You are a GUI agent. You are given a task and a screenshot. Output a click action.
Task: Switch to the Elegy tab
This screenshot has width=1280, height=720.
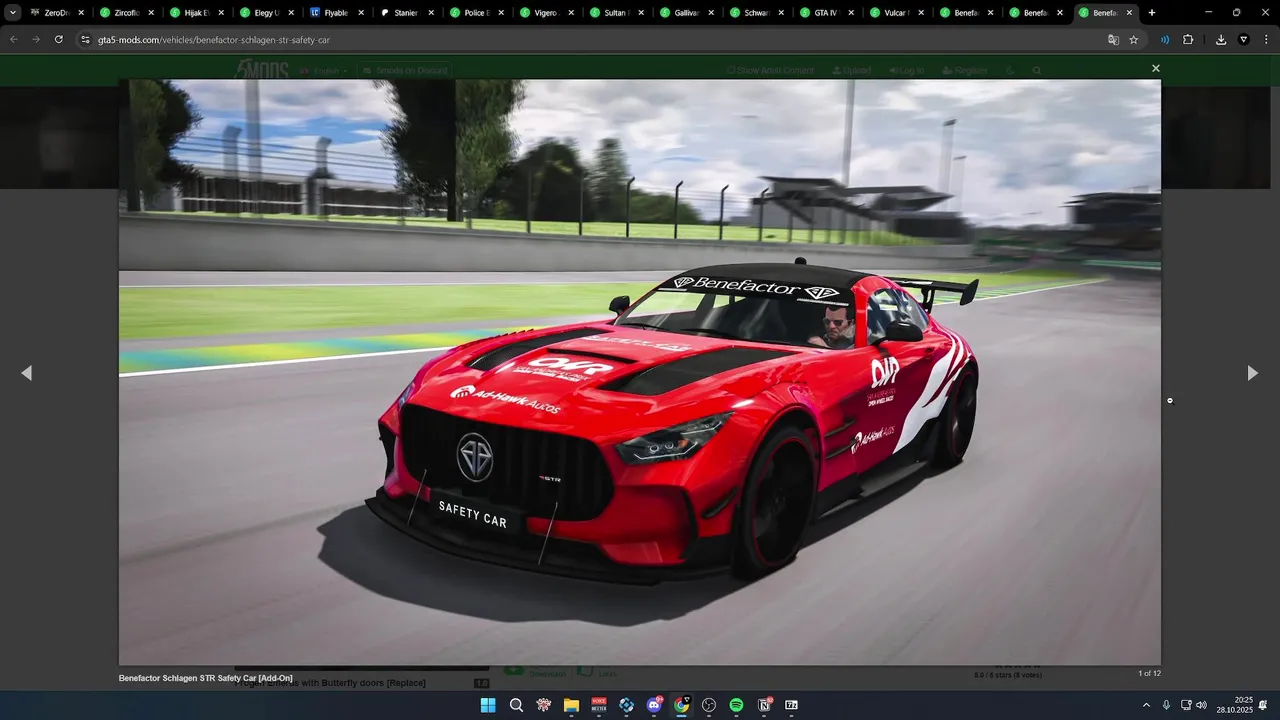267,13
